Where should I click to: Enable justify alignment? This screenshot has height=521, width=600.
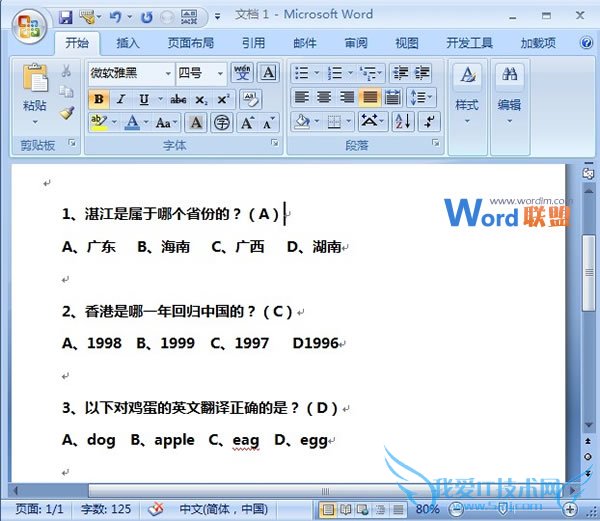tap(370, 97)
